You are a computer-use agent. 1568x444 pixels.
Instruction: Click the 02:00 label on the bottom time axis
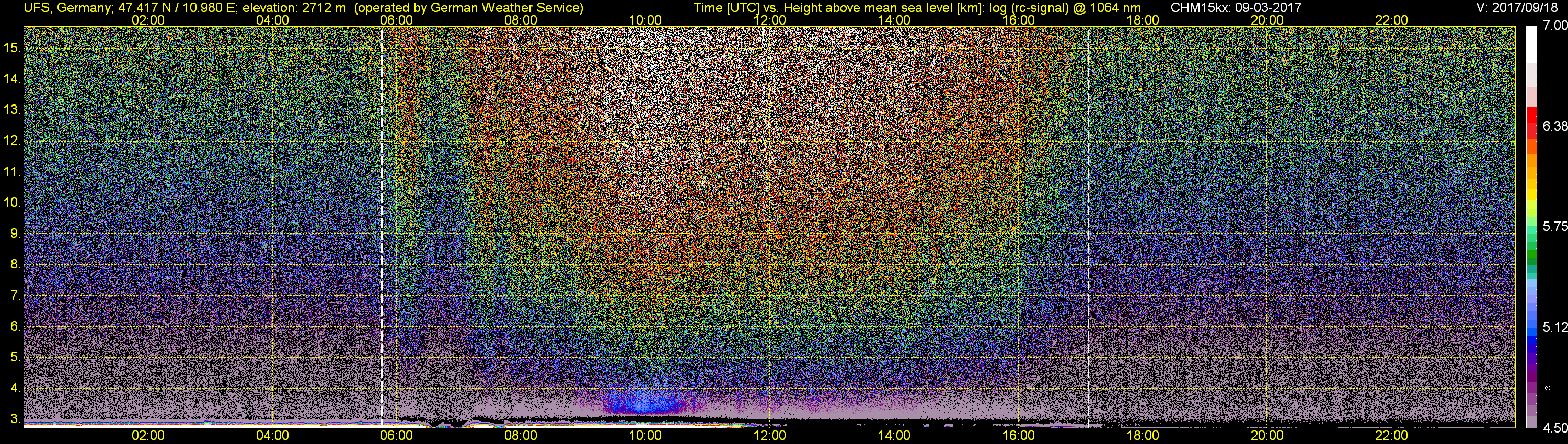148,436
